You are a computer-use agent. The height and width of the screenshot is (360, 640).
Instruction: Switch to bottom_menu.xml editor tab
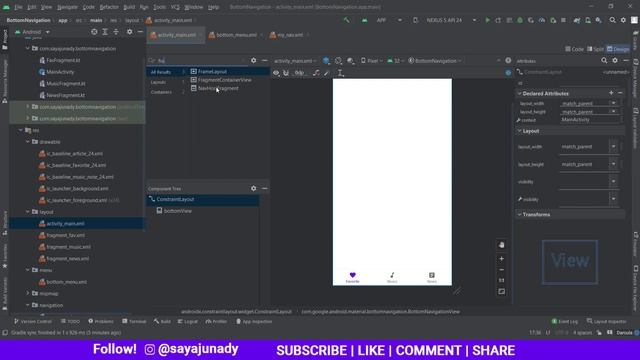click(x=236, y=35)
